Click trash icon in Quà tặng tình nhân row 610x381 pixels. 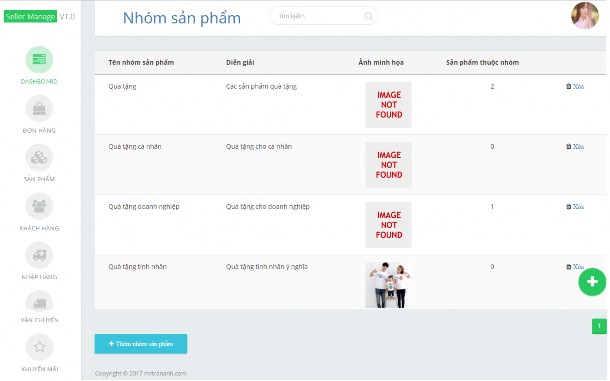(569, 267)
